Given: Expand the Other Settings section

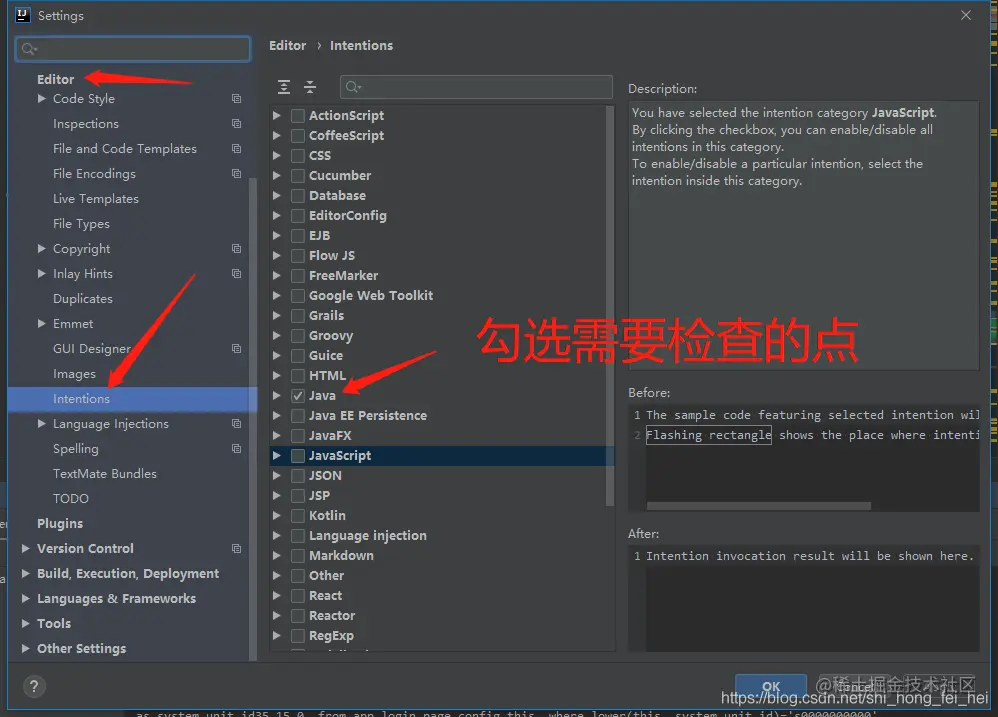Looking at the screenshot, I should point(25,649).
